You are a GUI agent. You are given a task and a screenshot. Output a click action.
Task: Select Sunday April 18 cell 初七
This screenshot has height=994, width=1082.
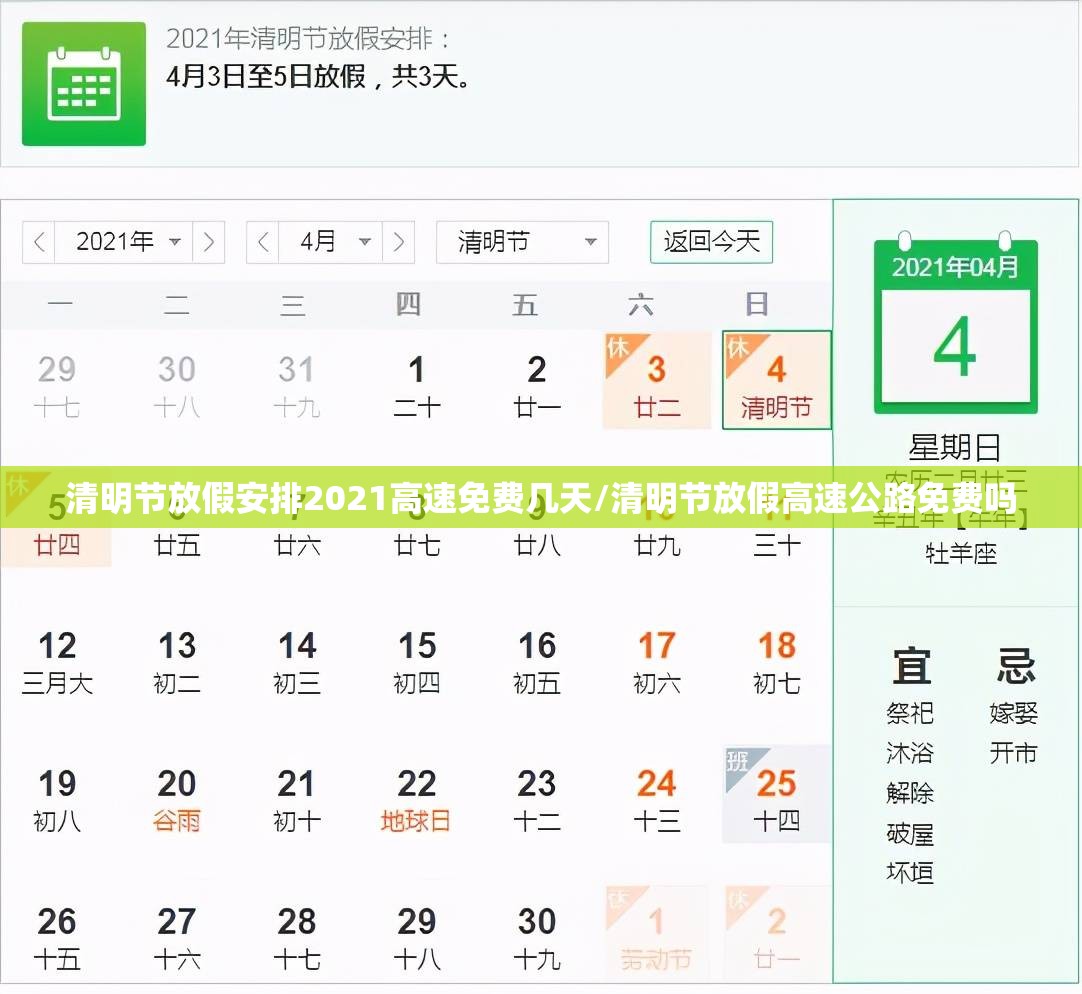click(x=777, y=662)
